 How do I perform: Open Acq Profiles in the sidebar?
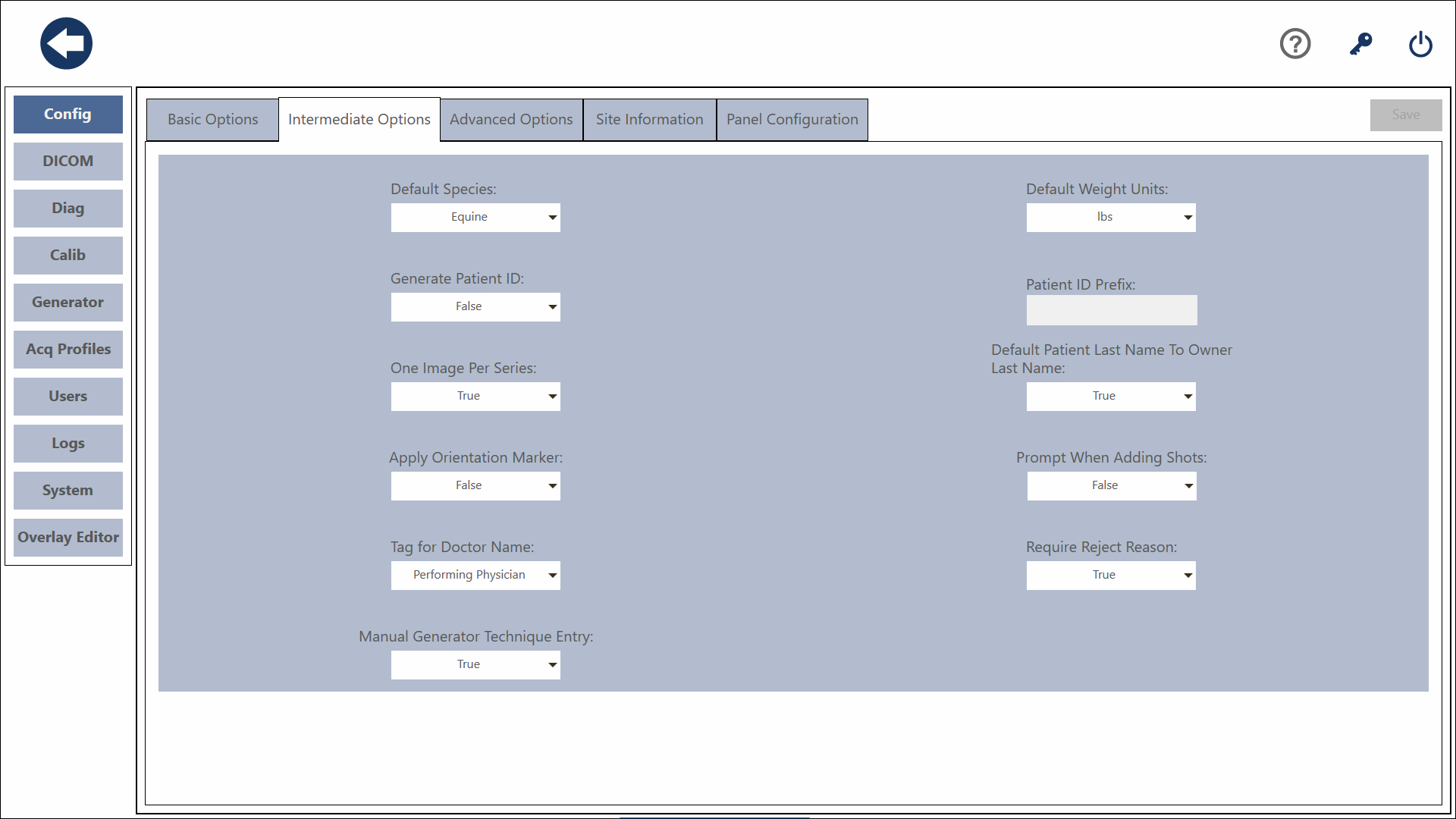(68, 350)
